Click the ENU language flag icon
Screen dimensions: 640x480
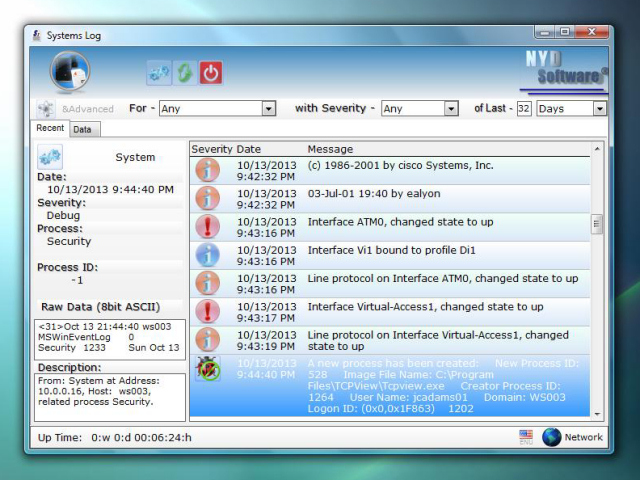tap(526, 437)
